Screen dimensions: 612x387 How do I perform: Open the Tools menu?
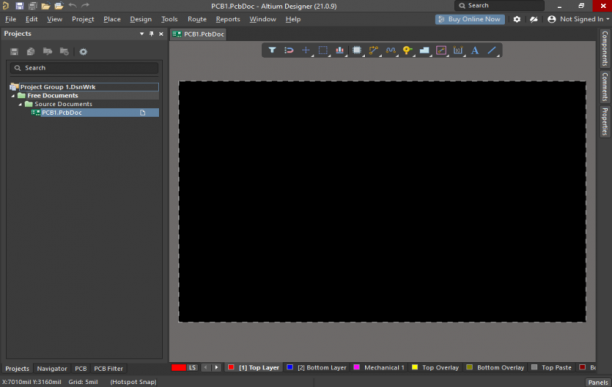pos(169,19)
